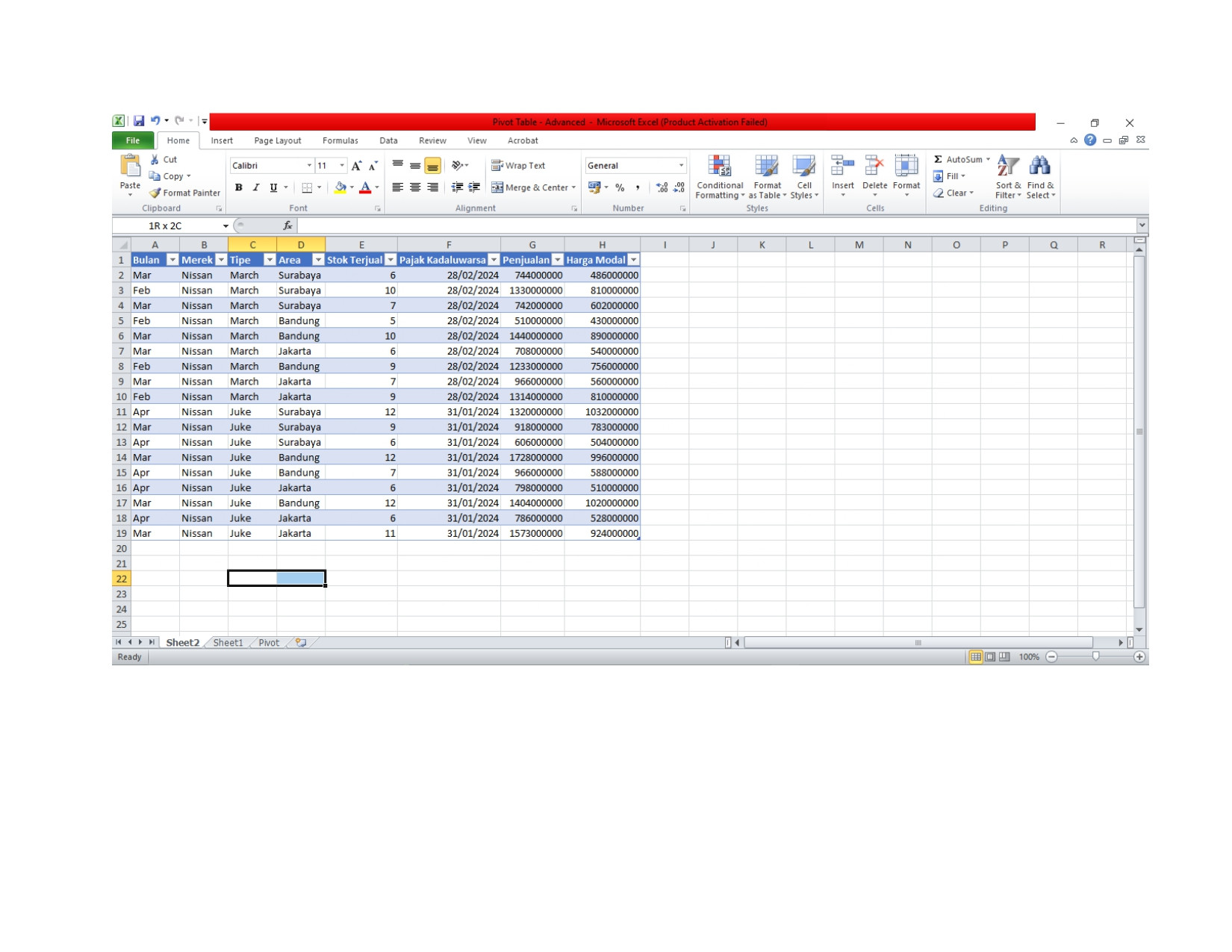Apply the yellow Fill Color bucket
This screenshot has height=952, width=1232.
[x=340, y=187]
